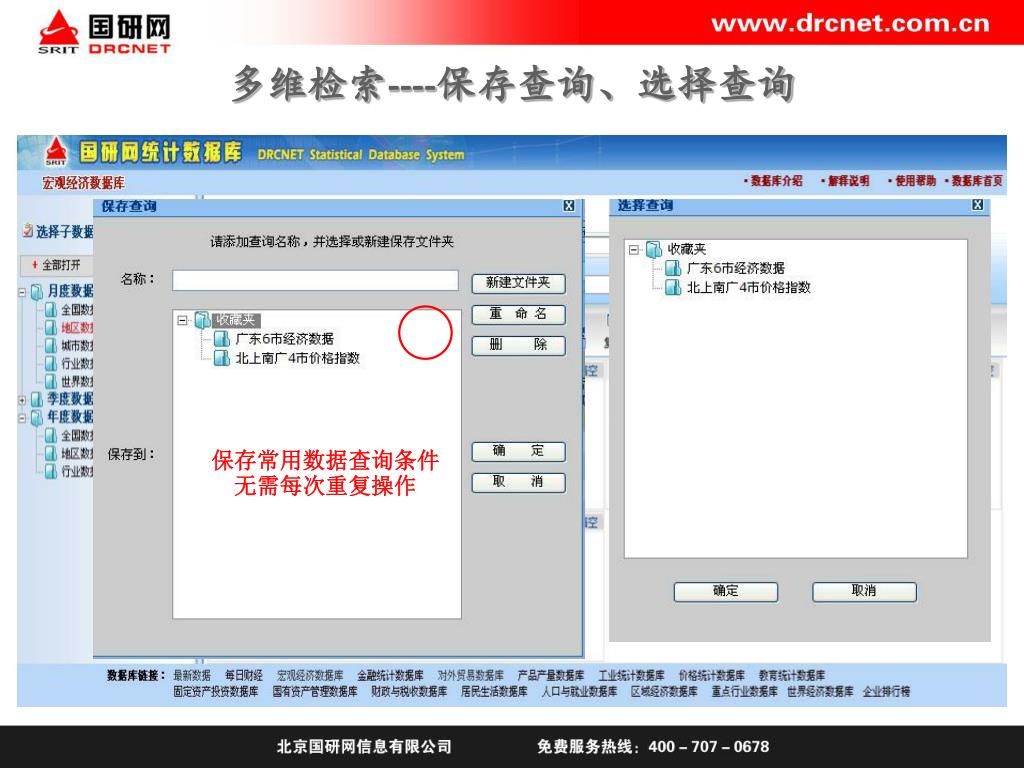Collapse the 年度数据 tree node
The height and width of the screenshot is (768, 1024).
pyautogui.click(x=22, y=417)
